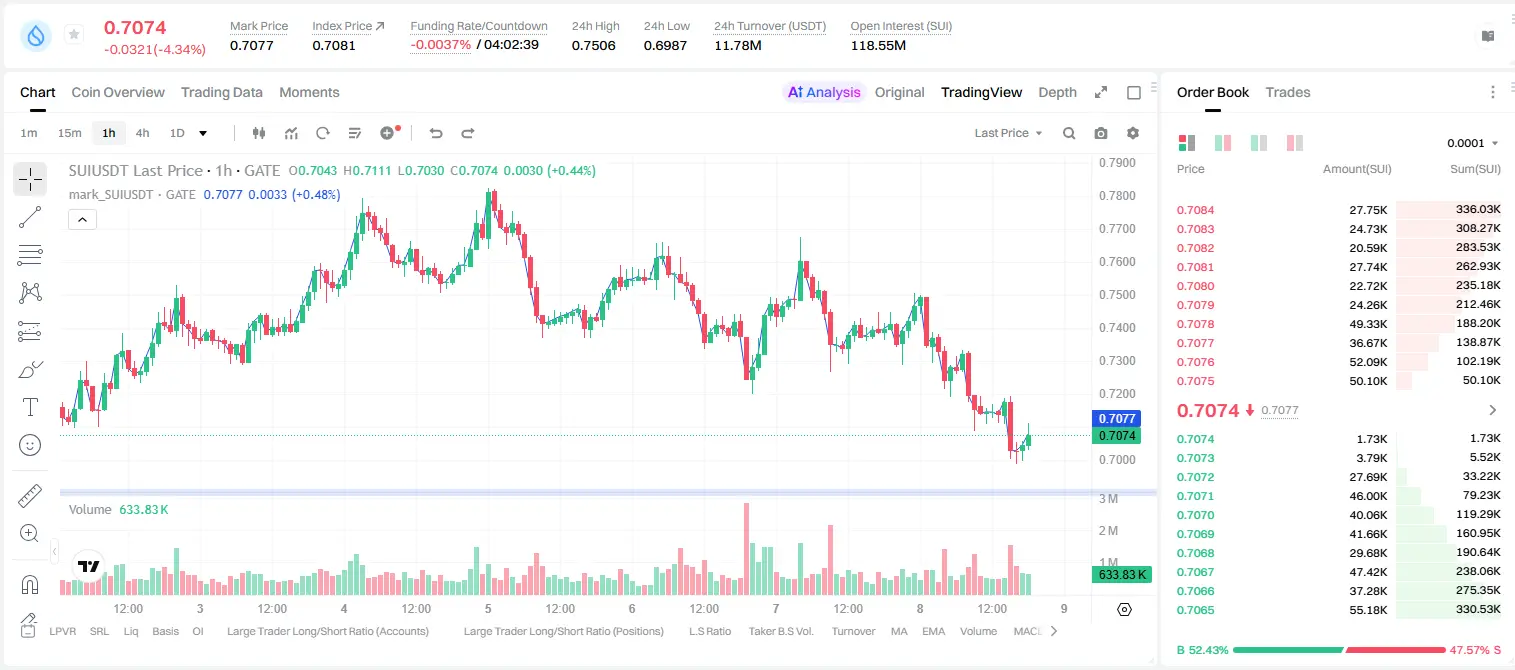Viewport: 1515px width, 670px height.
Task: Add SUI to favorites with star icon
Action: [74, 35]
